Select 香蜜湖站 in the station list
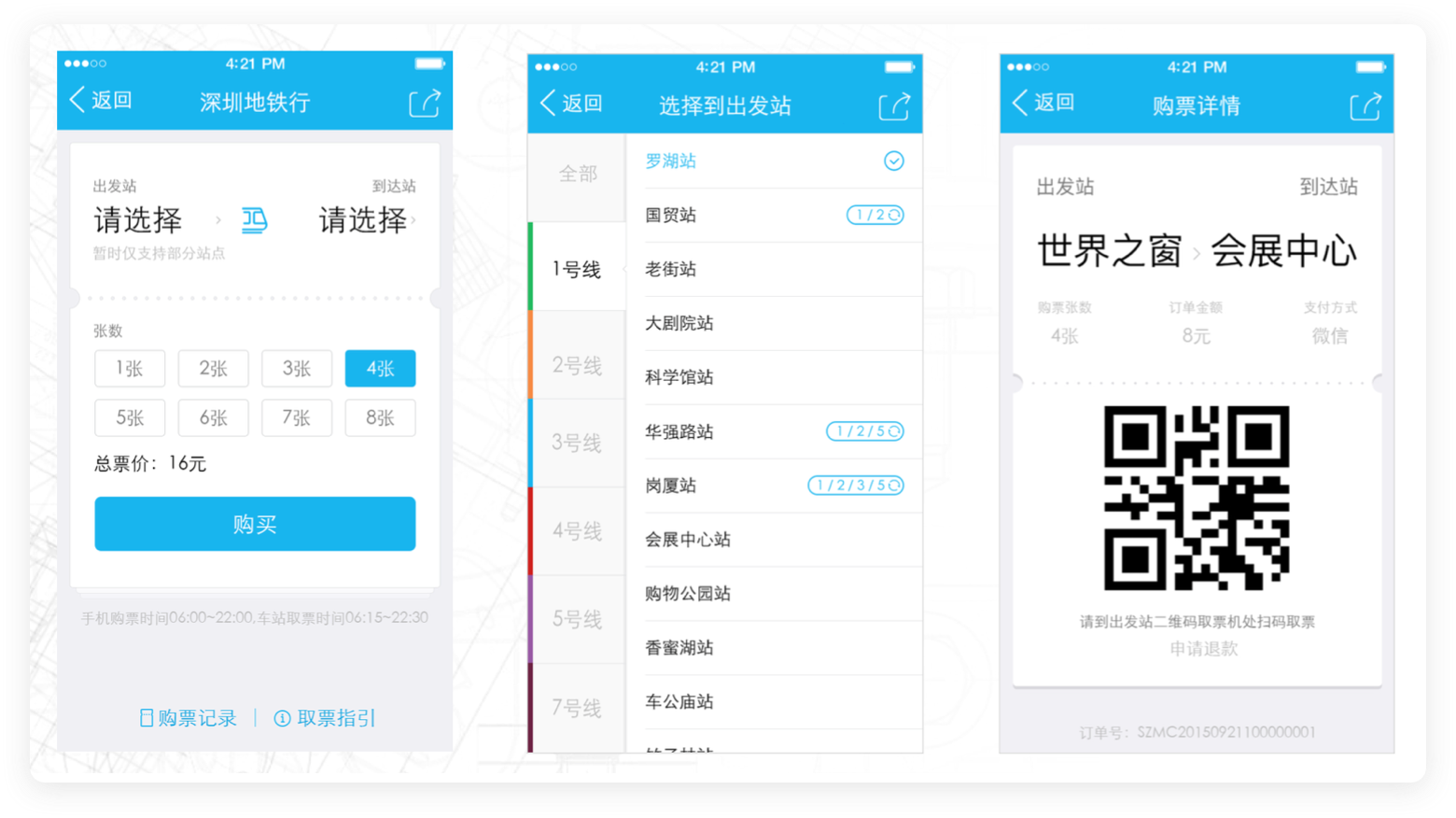1456x818 pixels. pos(774,648)
